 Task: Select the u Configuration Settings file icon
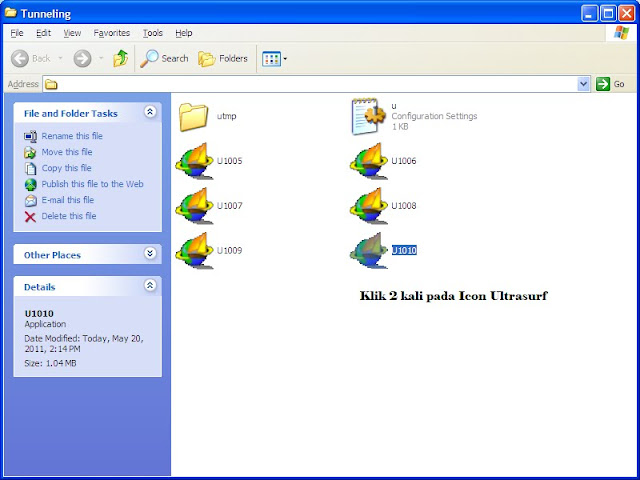pyautogui.click(x=369, y=116)
